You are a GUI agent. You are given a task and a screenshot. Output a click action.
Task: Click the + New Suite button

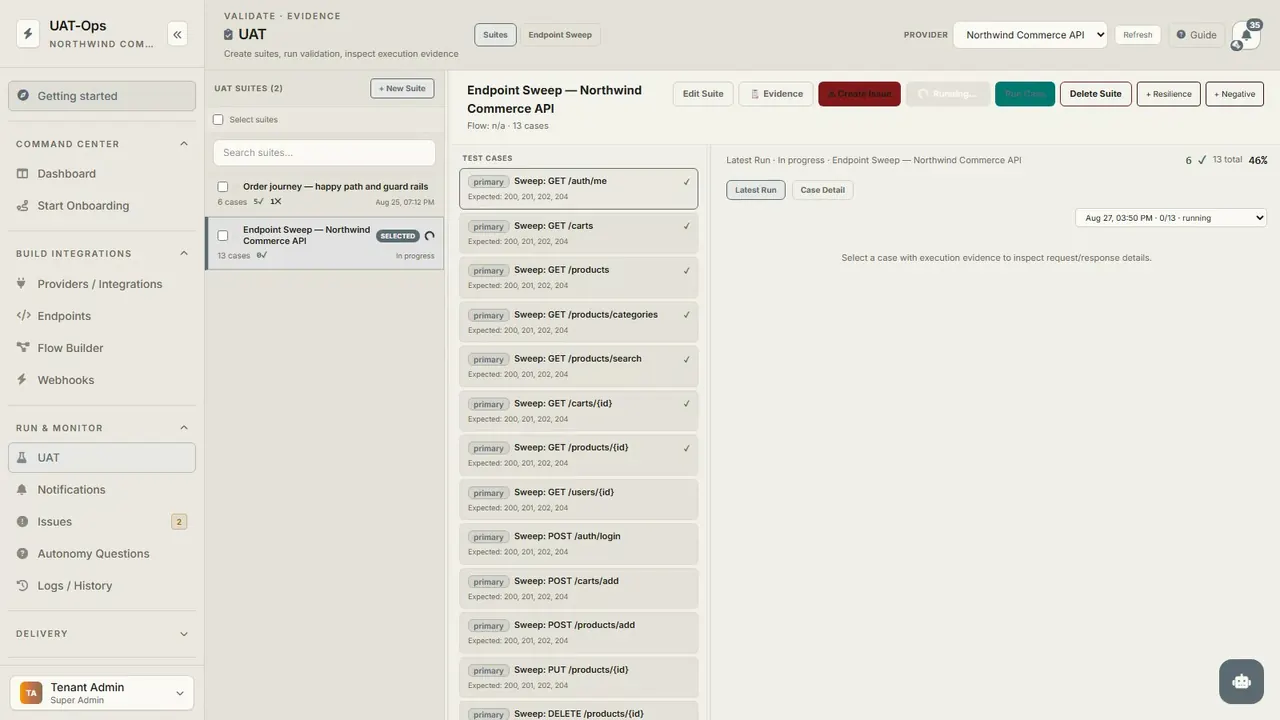click(x=402, y=88)
